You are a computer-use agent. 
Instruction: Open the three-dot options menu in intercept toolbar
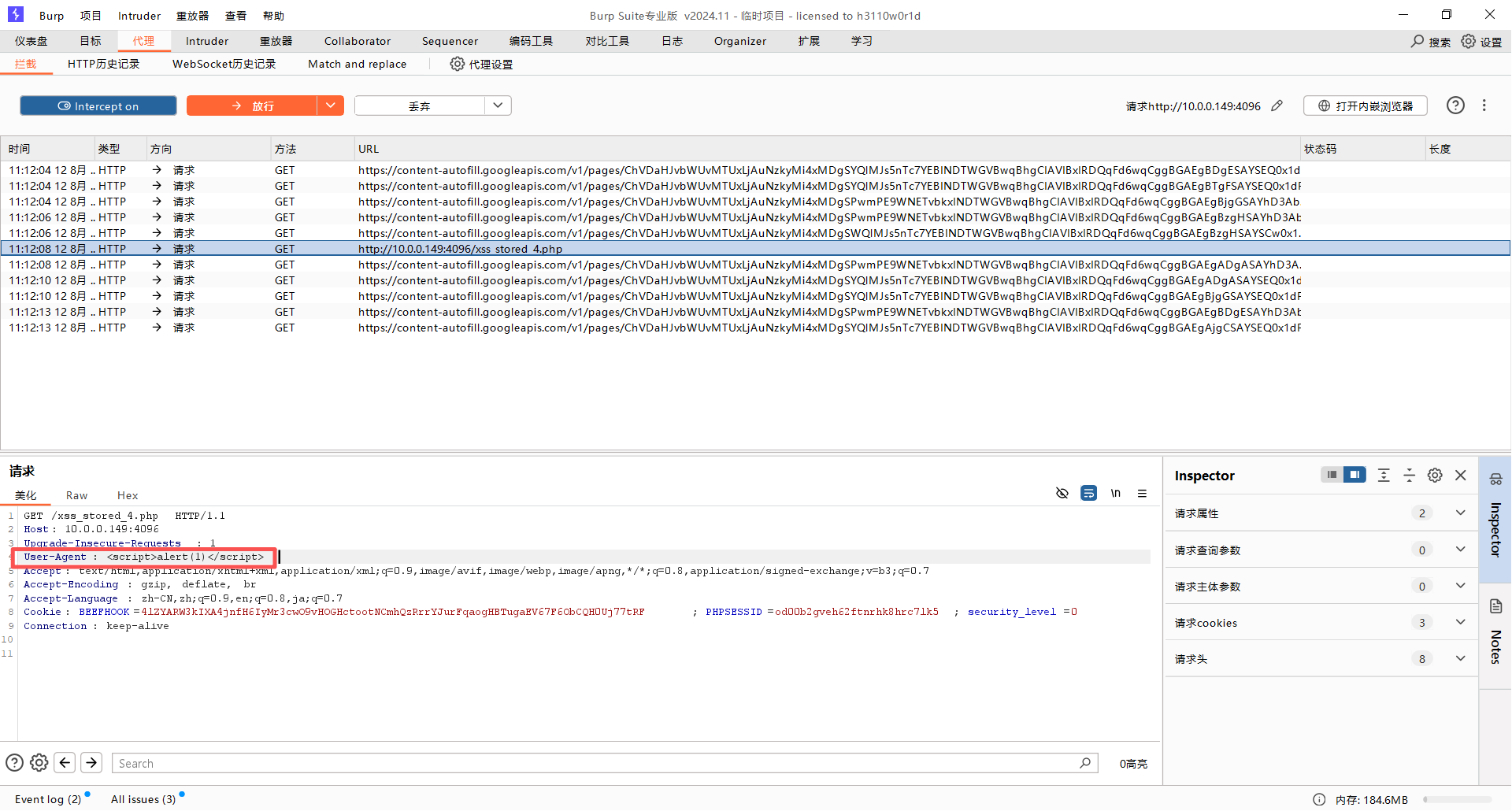point(1484,106)
